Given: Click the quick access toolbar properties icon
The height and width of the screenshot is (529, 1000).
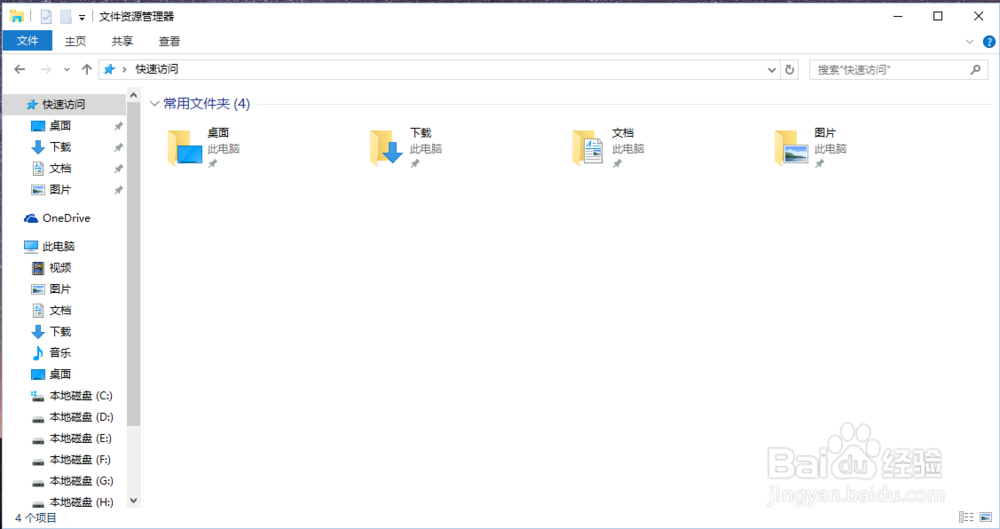Looking at the screenshot, I should (46, 17).
